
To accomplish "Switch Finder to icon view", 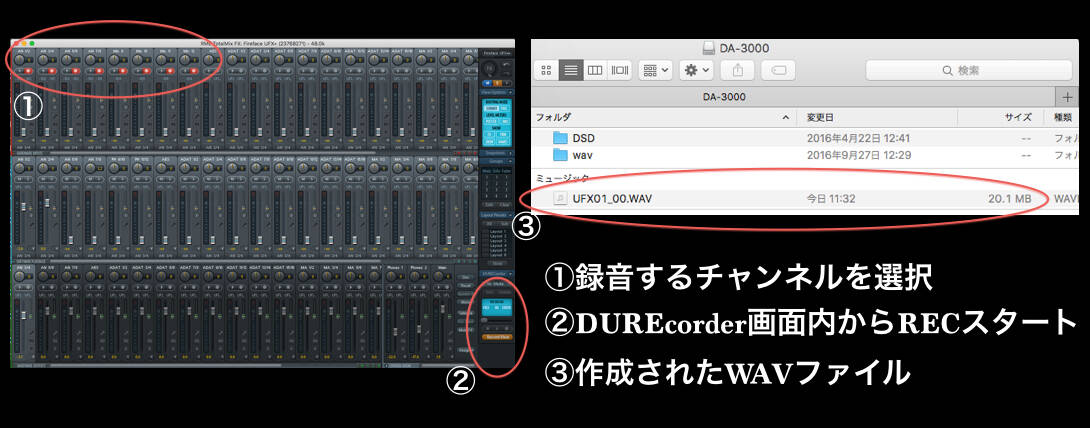I will (x=546, y=69).
